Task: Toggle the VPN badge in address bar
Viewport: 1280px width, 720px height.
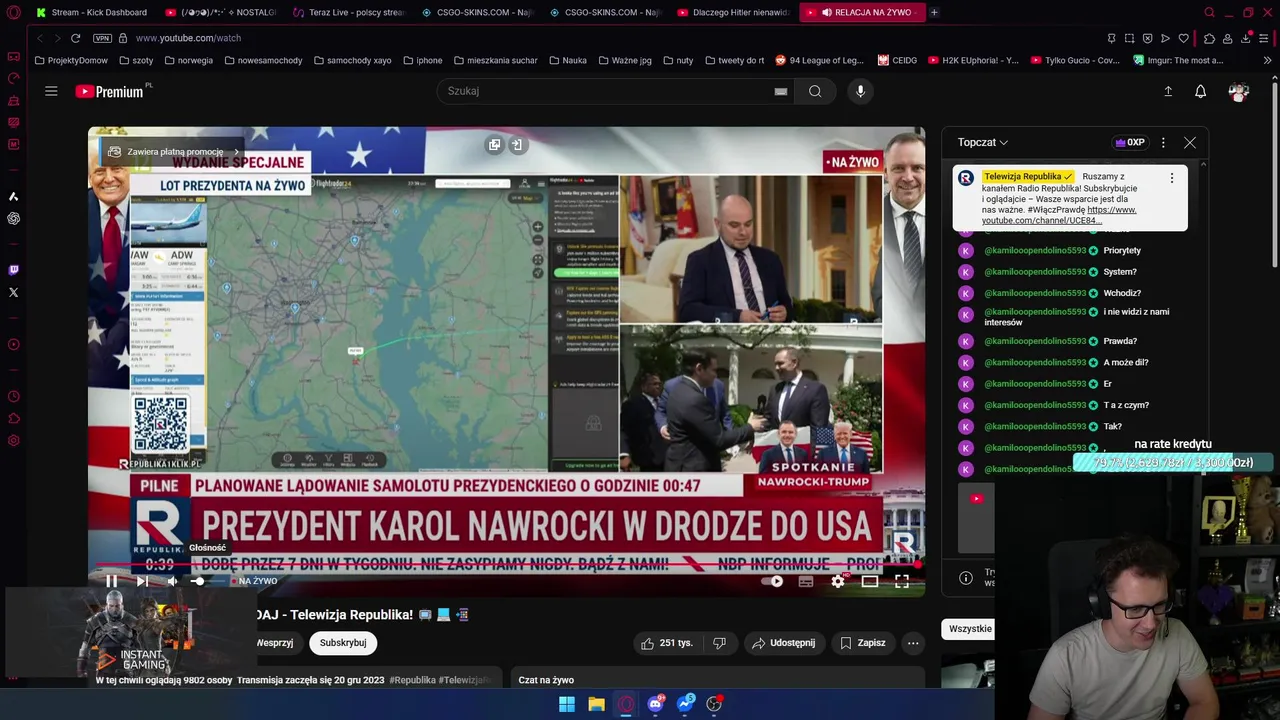Action: pos(102,38)
